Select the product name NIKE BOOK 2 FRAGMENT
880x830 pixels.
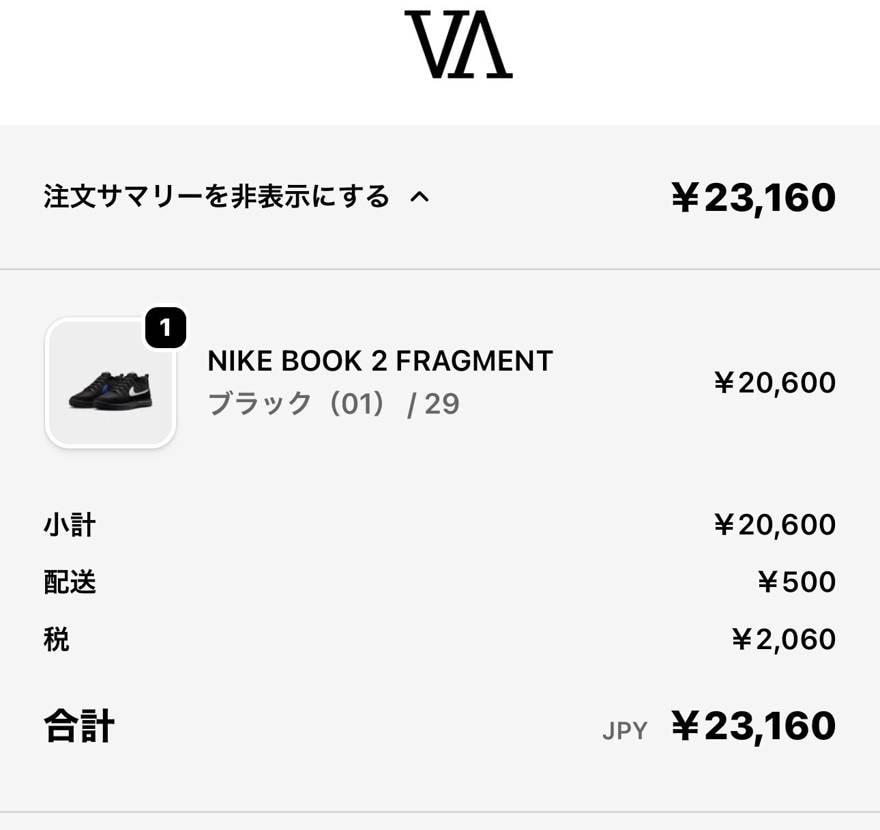tap(378, 361)
